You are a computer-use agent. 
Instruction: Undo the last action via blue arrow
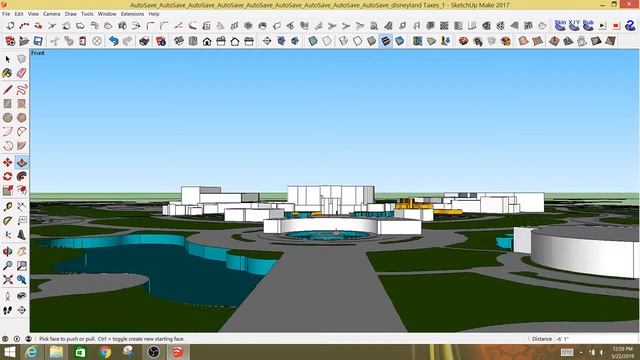[x=113, y=41]
